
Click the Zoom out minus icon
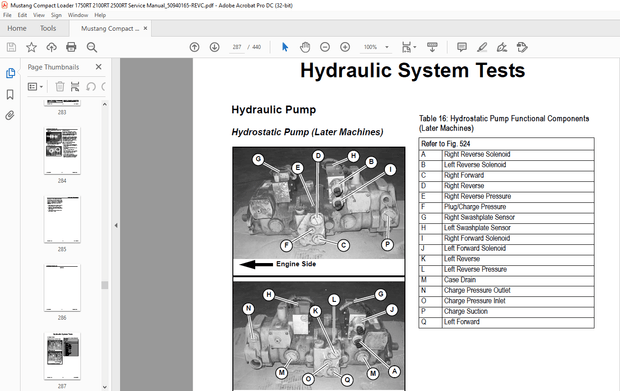click(x=325, y=47)
